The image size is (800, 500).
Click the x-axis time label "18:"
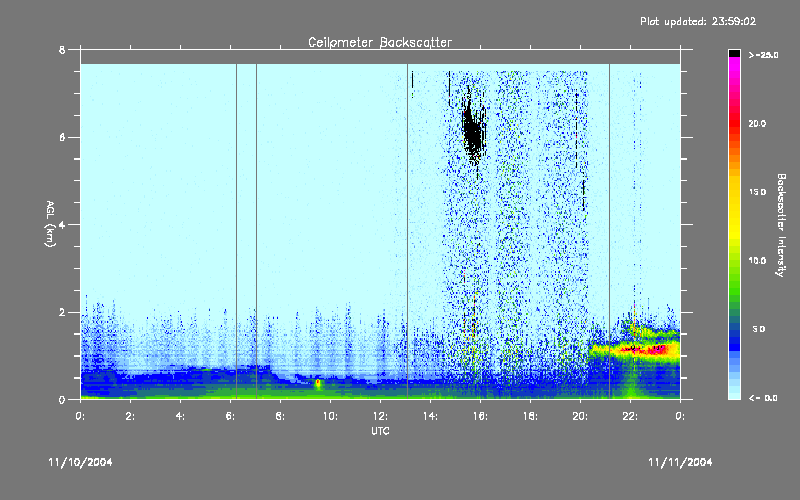coord(530,416)
